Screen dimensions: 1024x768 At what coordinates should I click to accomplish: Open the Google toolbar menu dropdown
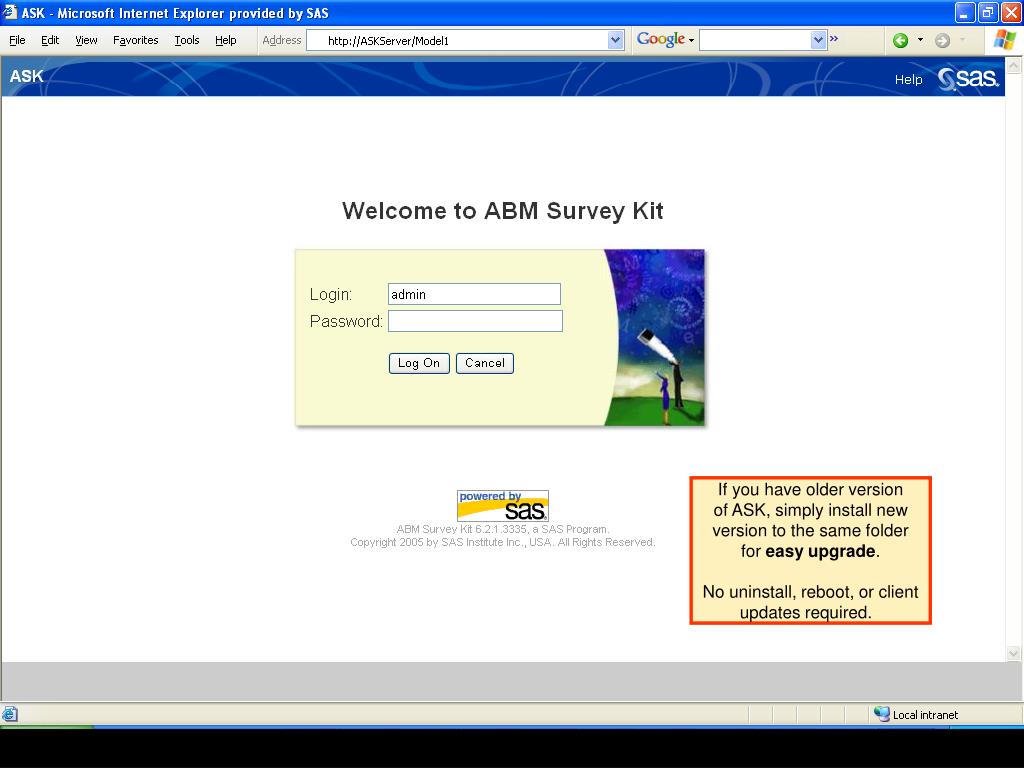pyautogui.click(x=691, y=40)
